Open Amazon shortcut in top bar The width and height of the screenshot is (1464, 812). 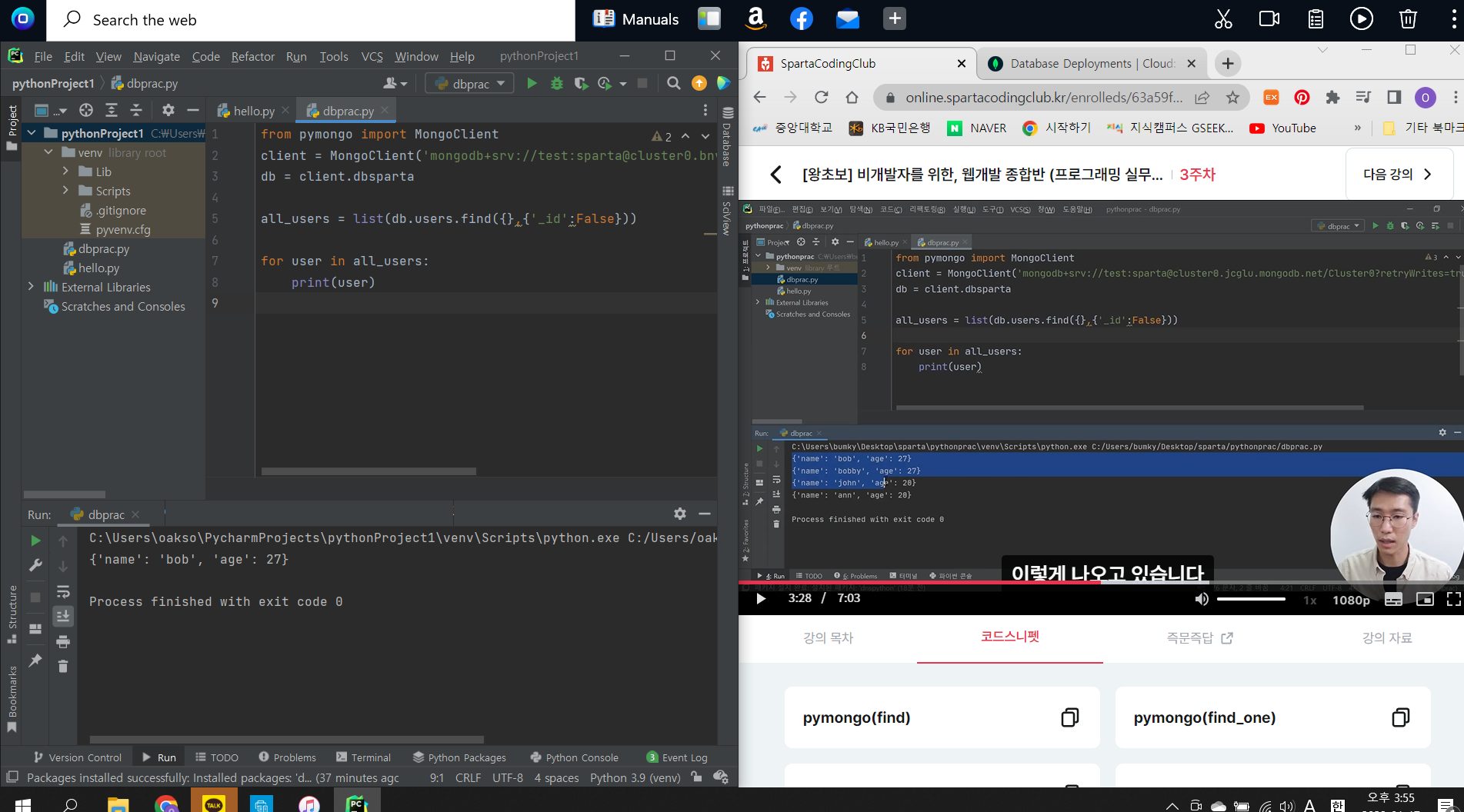[x=756, y=18]
